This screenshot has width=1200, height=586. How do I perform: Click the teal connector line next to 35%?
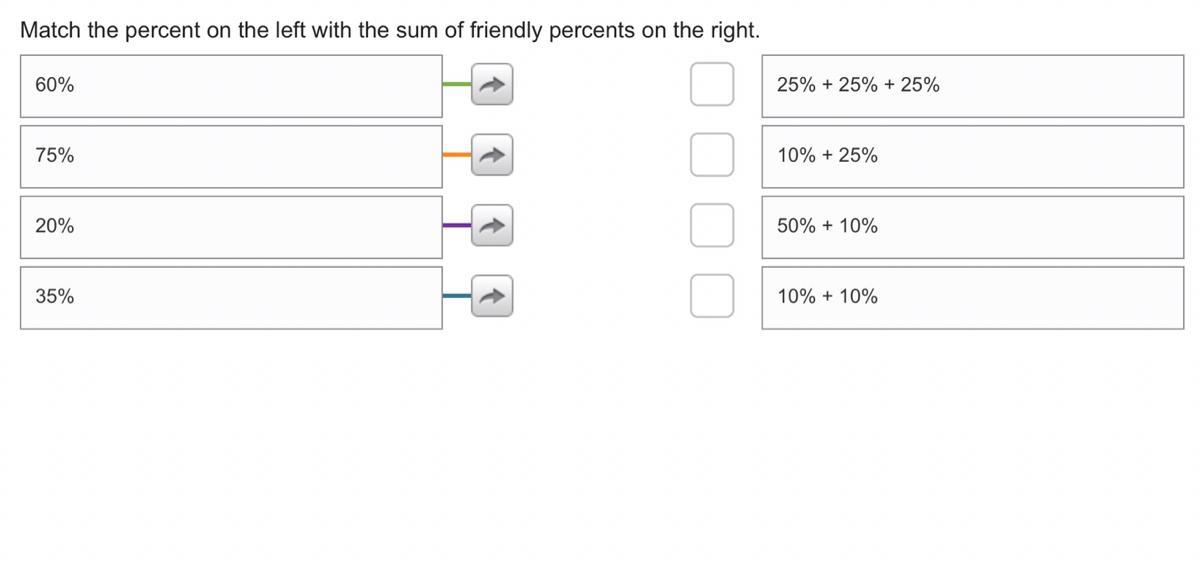click(457, 296)
